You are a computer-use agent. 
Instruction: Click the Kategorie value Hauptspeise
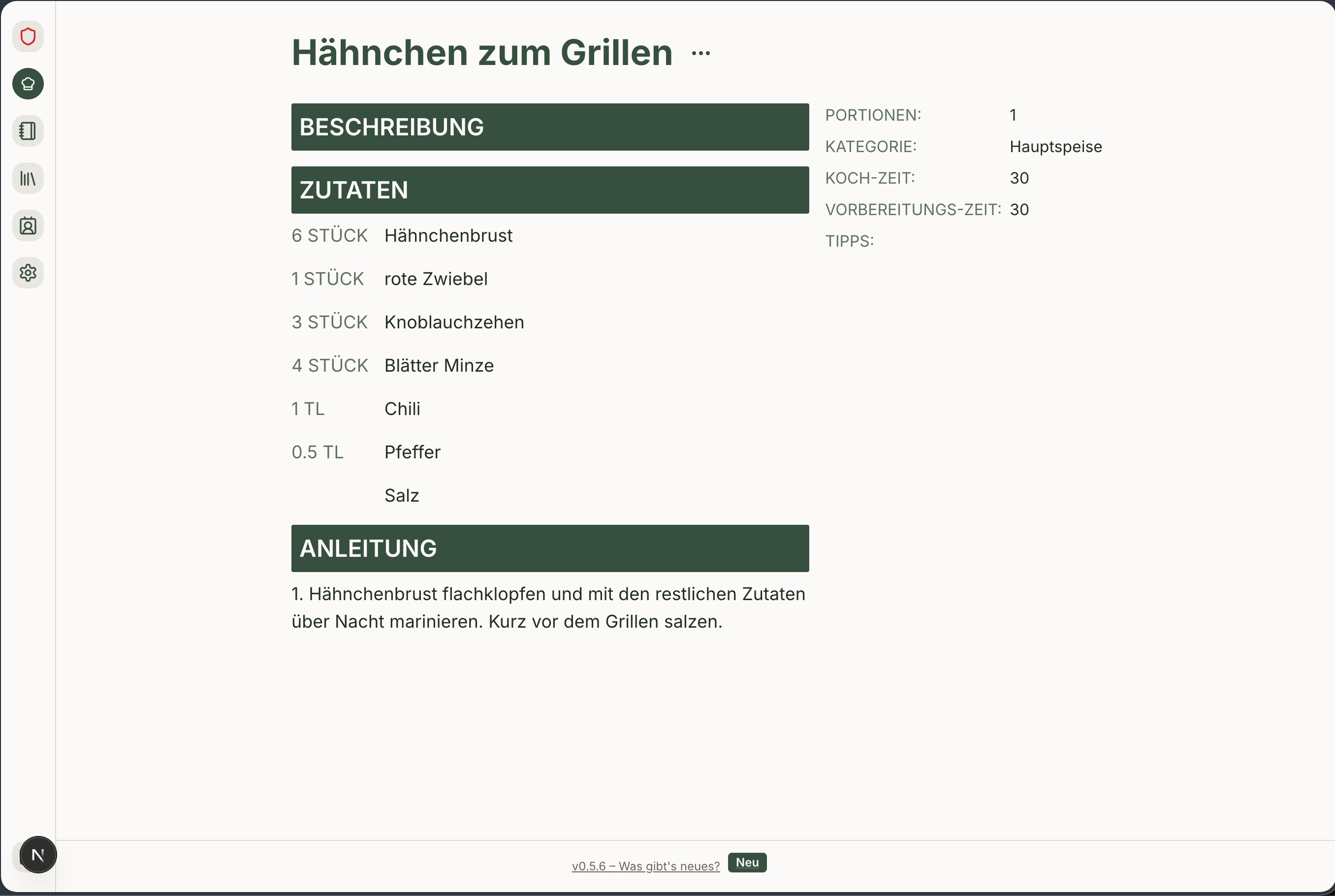1055,146
